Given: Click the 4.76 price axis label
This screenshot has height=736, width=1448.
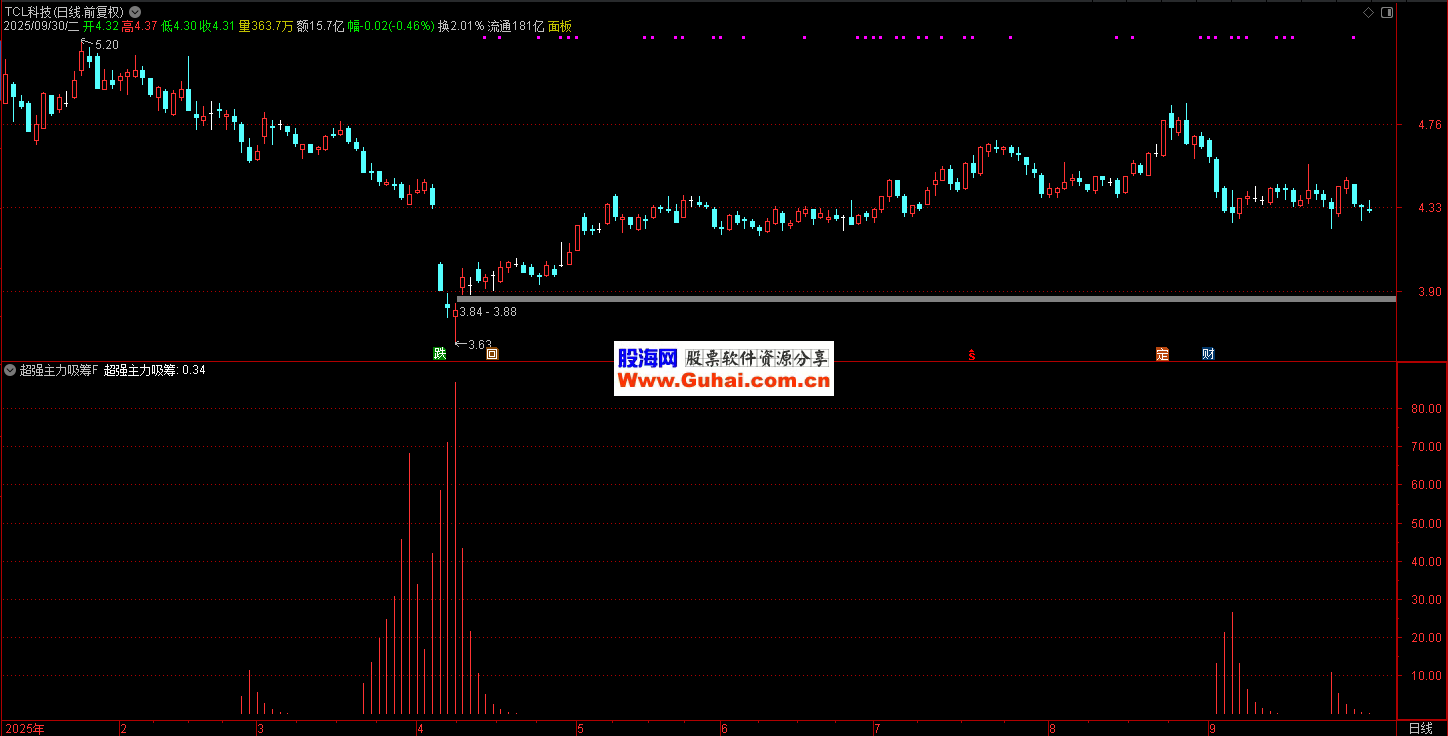Looking at the screenshot, I should [1421, 126].
